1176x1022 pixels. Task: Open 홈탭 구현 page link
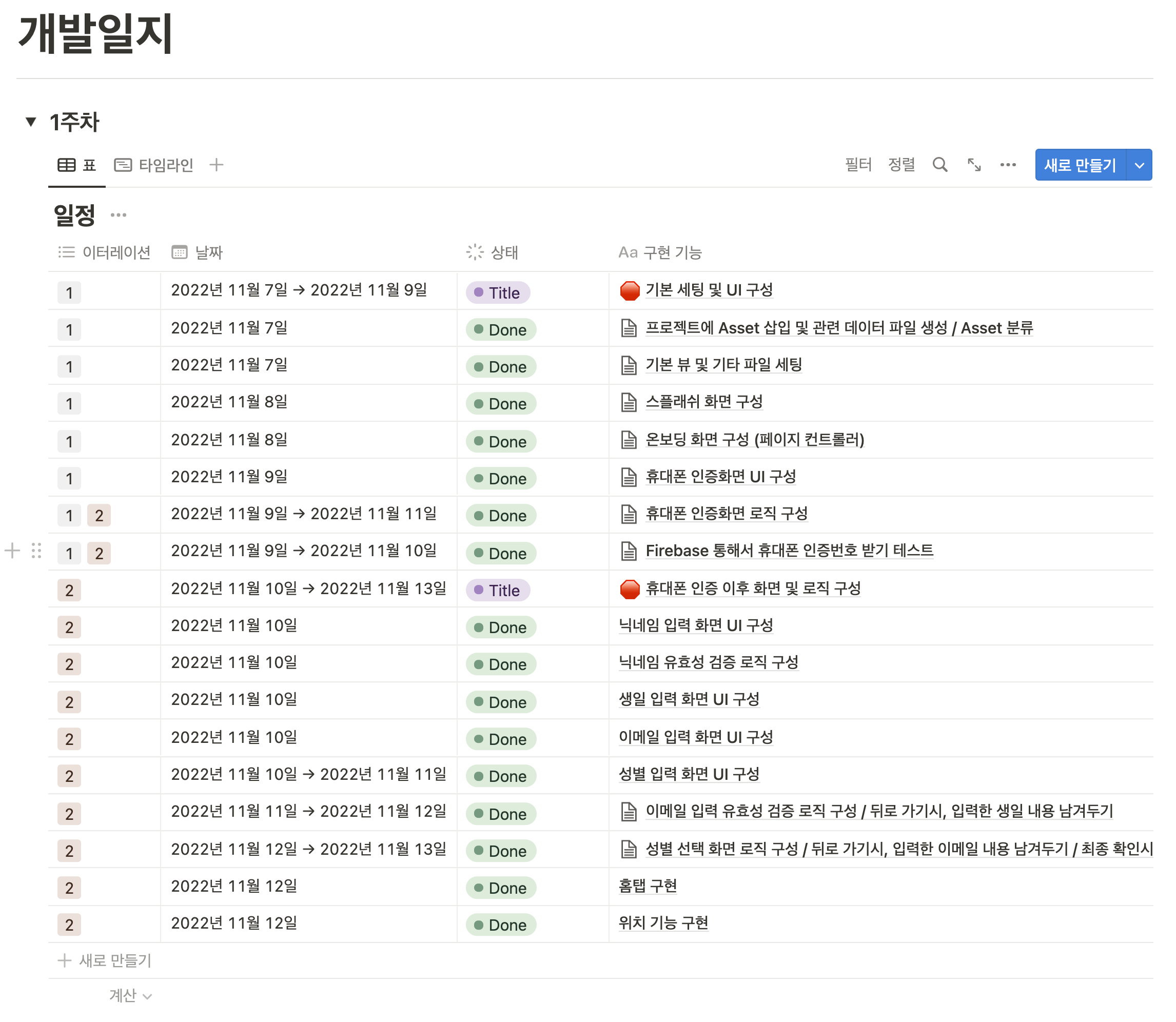tap(648, 886)
